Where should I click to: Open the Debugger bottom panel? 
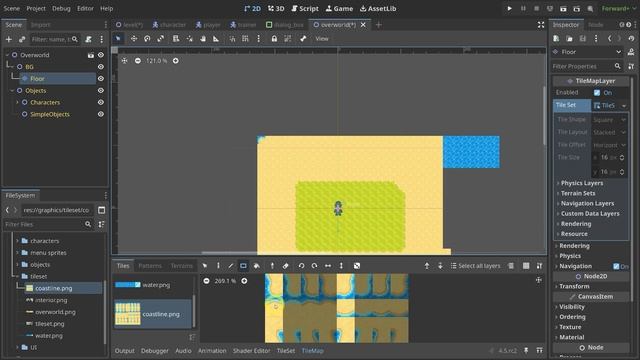(155, 351)
